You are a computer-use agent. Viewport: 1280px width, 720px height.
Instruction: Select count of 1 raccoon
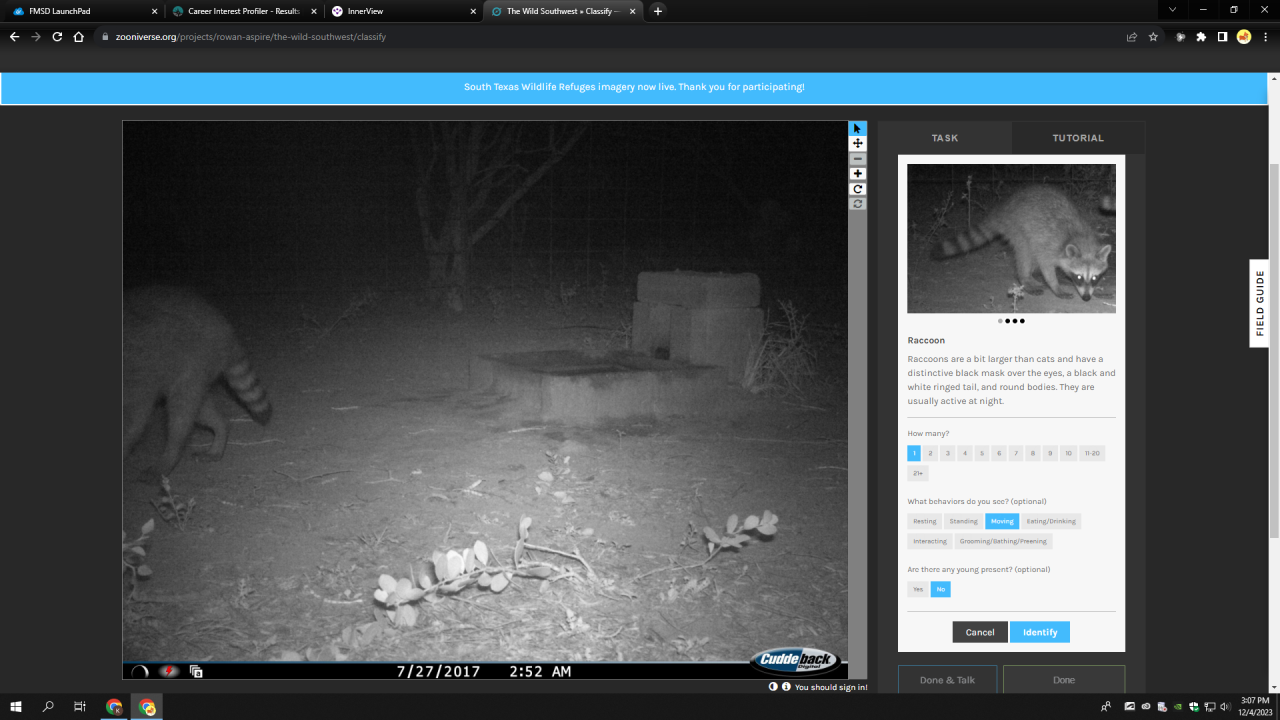click(x=914, y=453)
